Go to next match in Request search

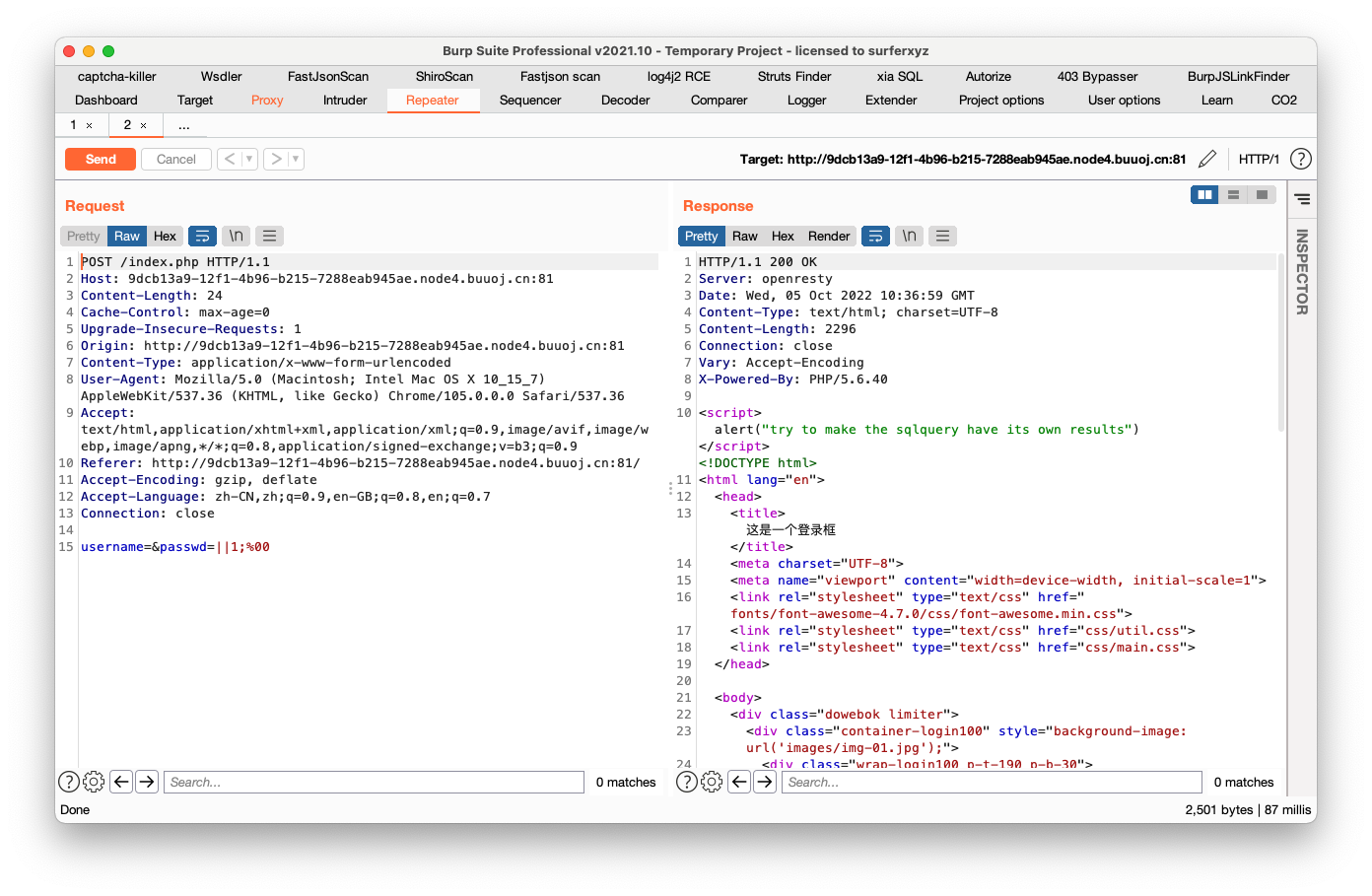click(x=147, y=782)
